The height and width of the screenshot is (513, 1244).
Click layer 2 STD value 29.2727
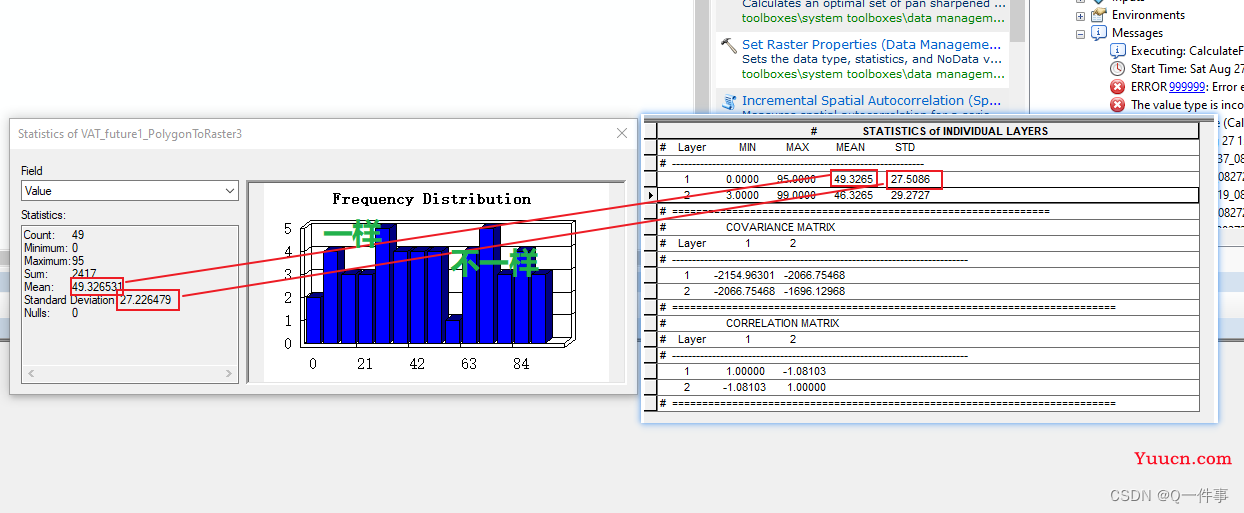(910, 195)
